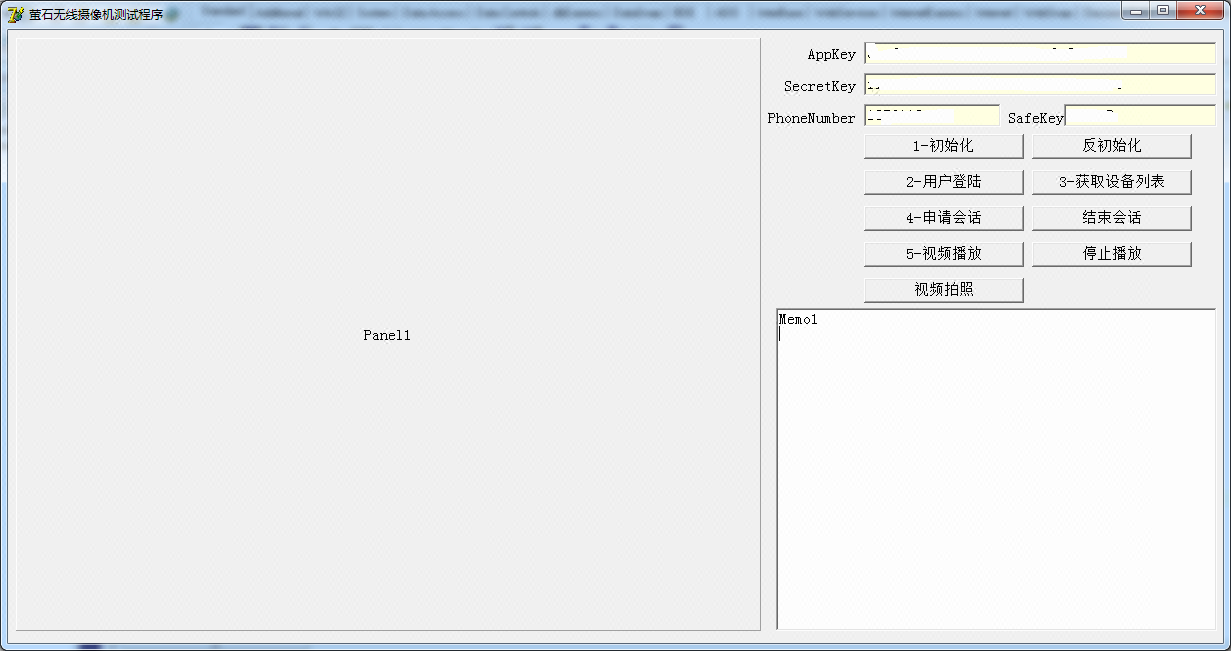Start playback with 5-视频播放 button
1231x651 pixels.
click(943, 254)
